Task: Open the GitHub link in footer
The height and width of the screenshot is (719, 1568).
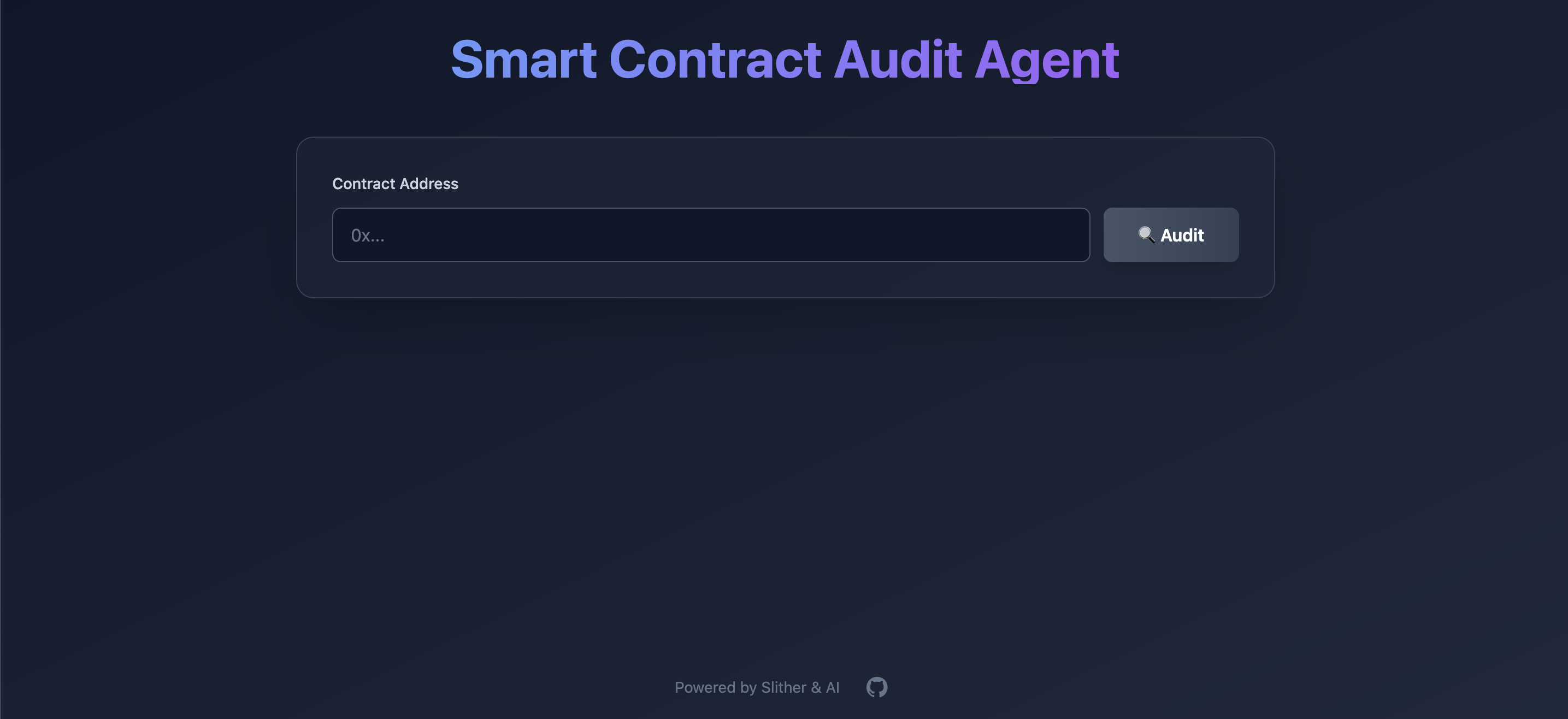Action: (876, 687)
